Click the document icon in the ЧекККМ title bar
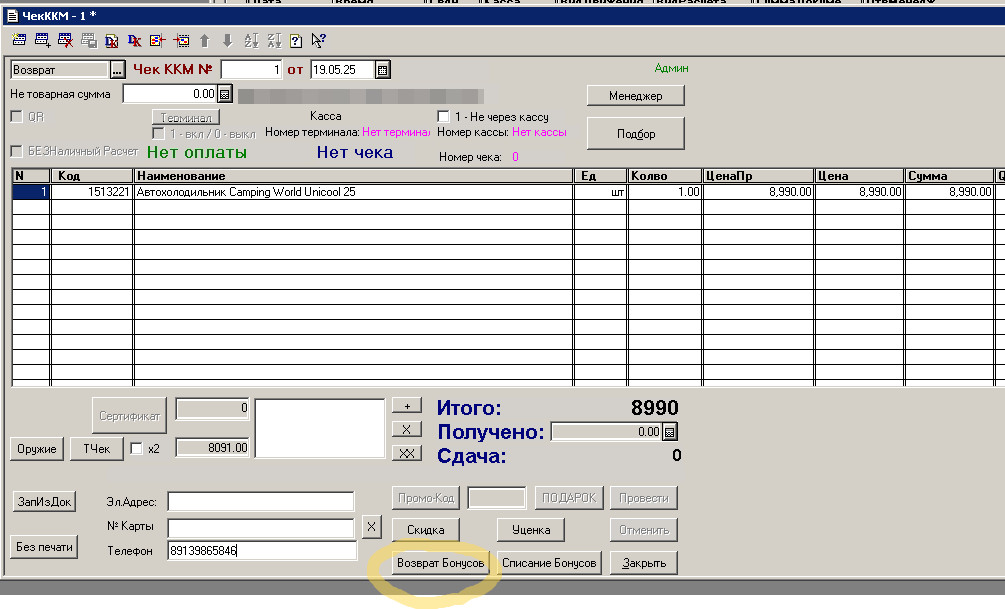 (x=12, y=15)
